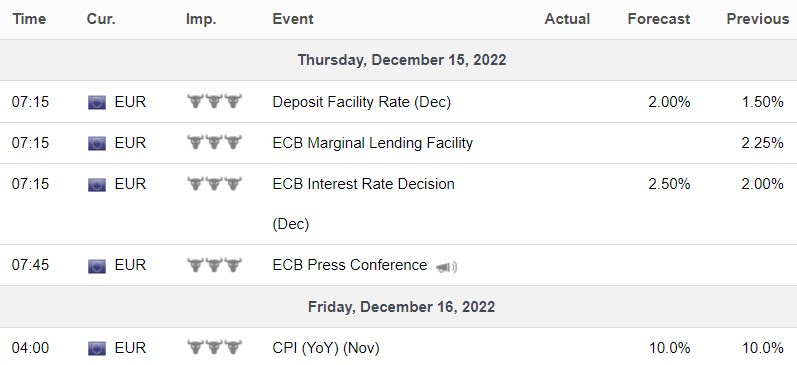Click the Actual column header
Viewport: 797px width, 365px height.
[x=567, y=19]
